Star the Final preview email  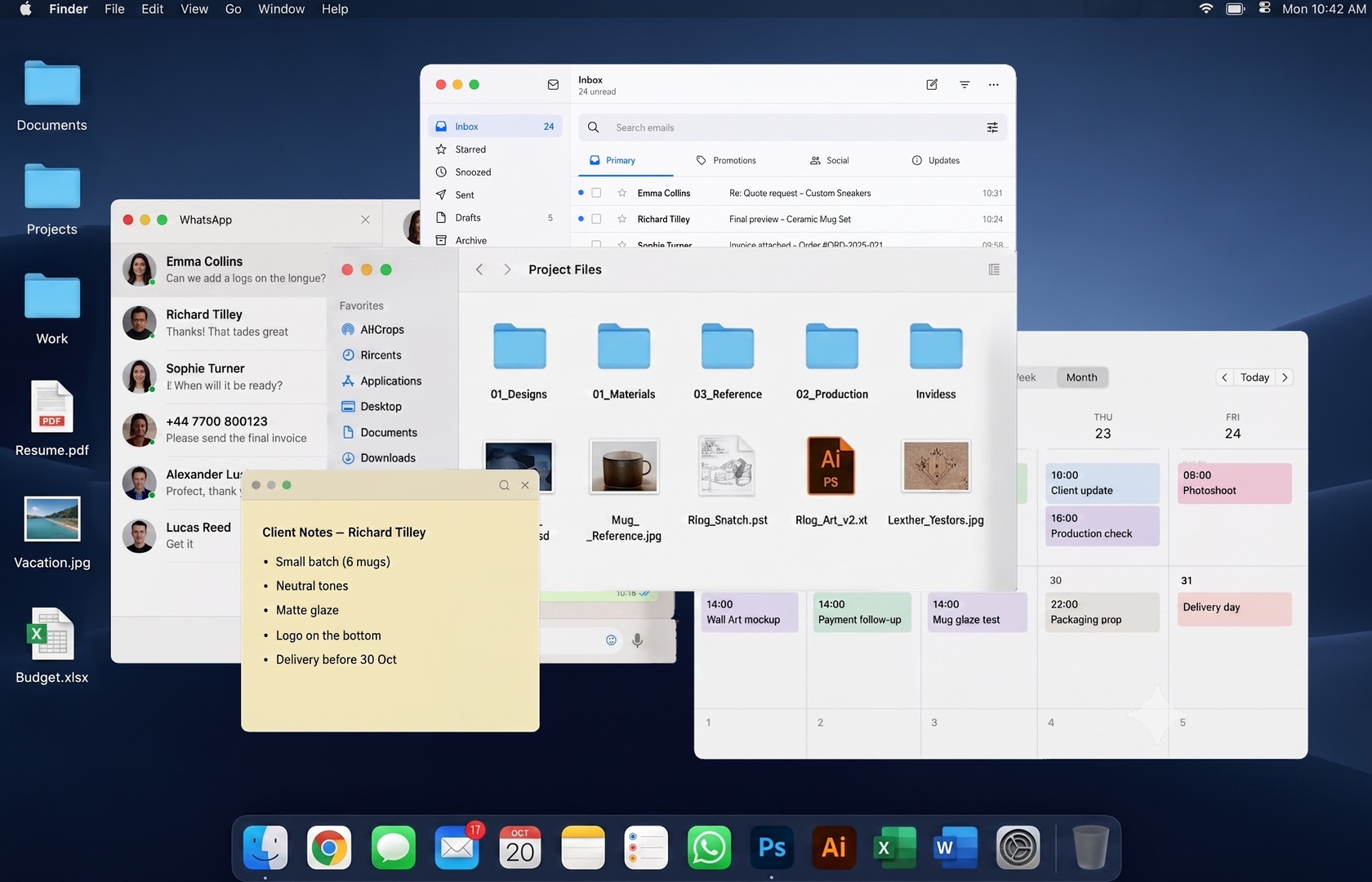coord(622,220)
